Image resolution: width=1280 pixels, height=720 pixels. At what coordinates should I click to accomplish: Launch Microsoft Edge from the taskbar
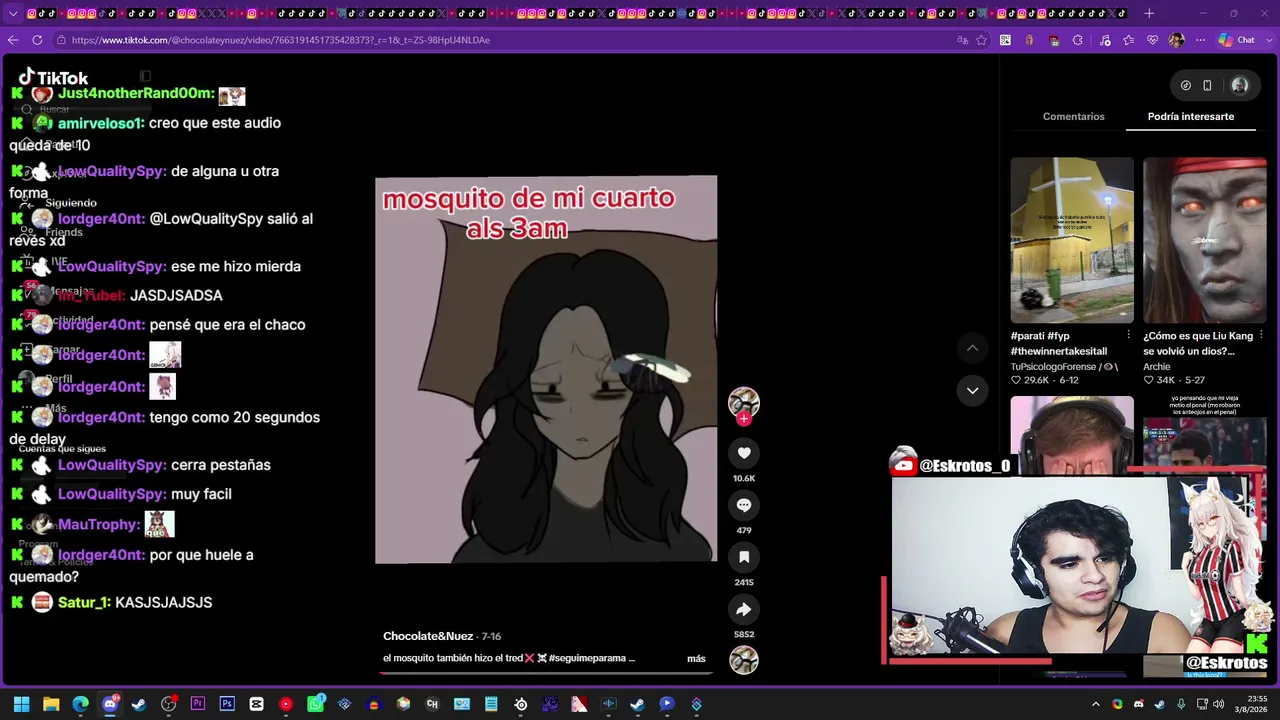point(80,704)
